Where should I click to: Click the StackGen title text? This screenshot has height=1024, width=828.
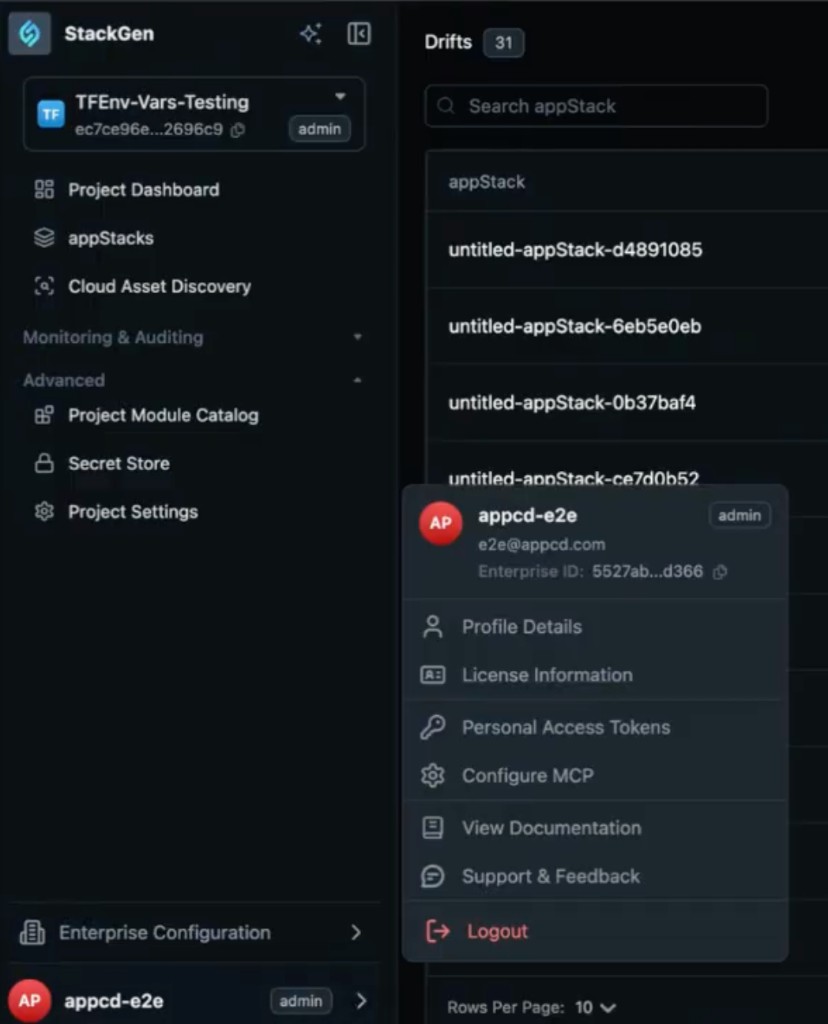[x=109, y=33]
